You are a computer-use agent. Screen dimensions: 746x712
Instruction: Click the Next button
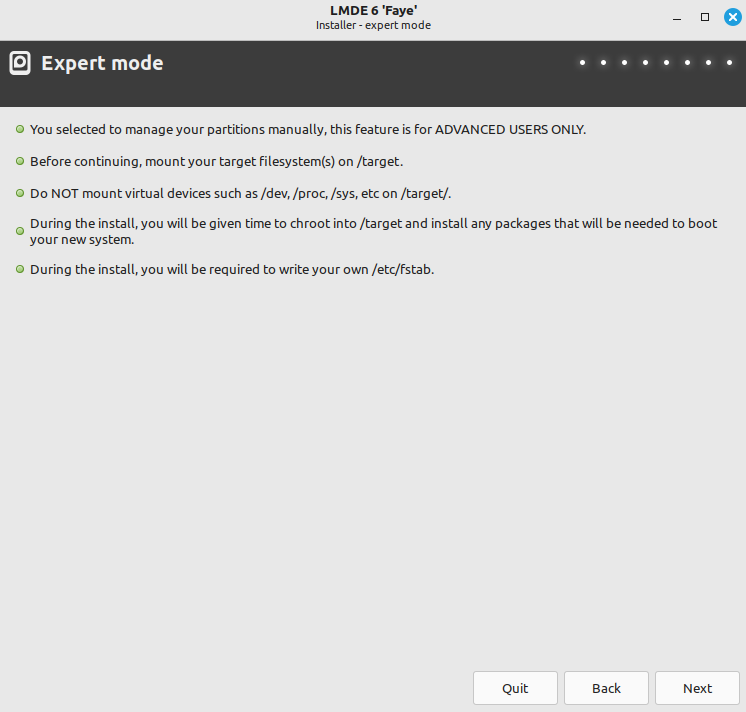pyautogui.click(x=697, y=688)
